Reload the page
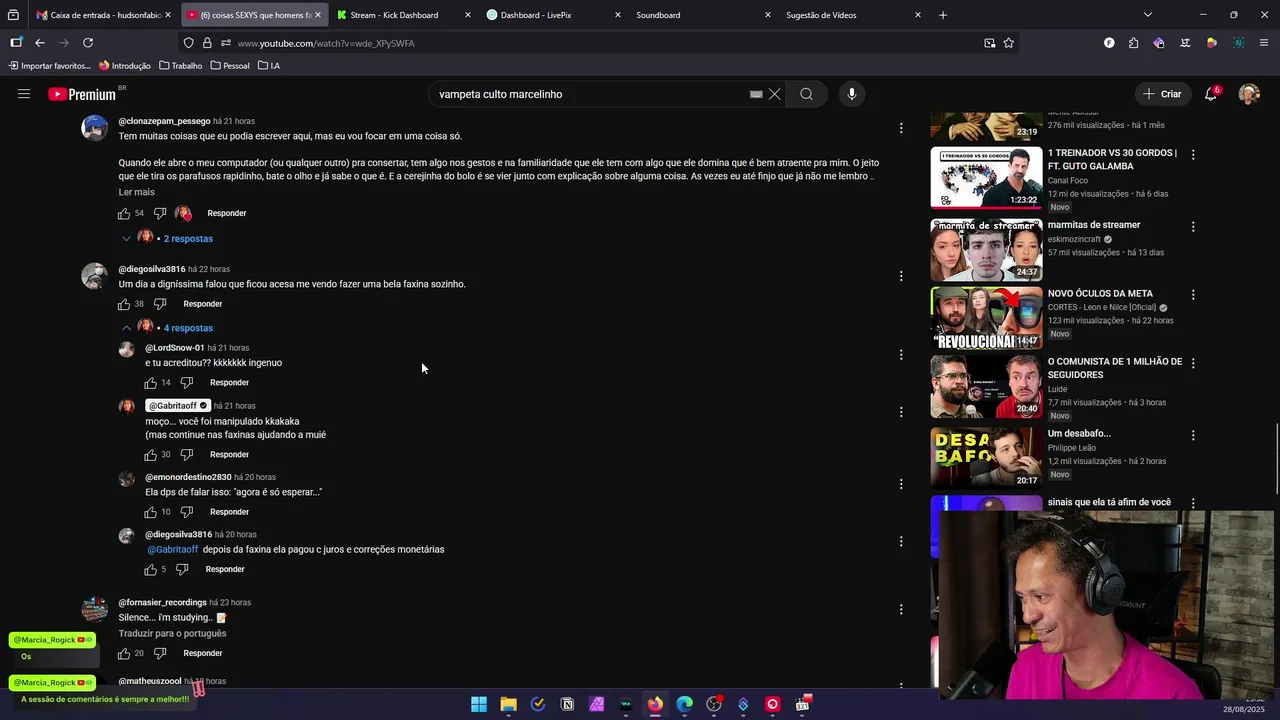This screenshot has height=720, width=1280. click(88, 43)
